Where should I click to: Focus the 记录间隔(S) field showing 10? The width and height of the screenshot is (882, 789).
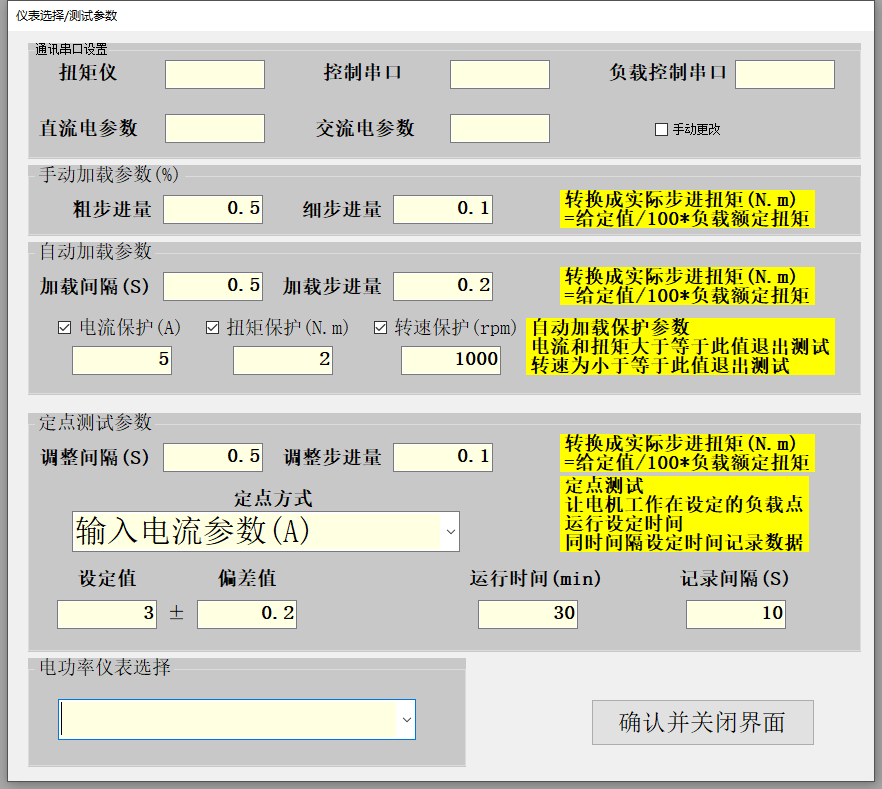tap(736, 613)
